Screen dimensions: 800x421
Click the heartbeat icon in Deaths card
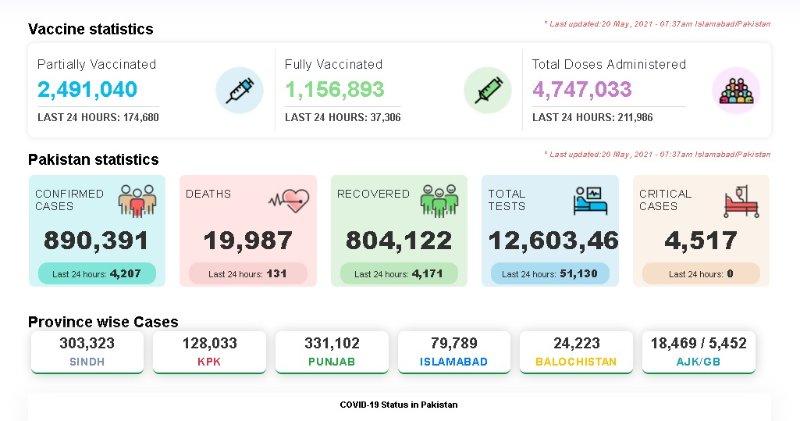pos(287,198)
